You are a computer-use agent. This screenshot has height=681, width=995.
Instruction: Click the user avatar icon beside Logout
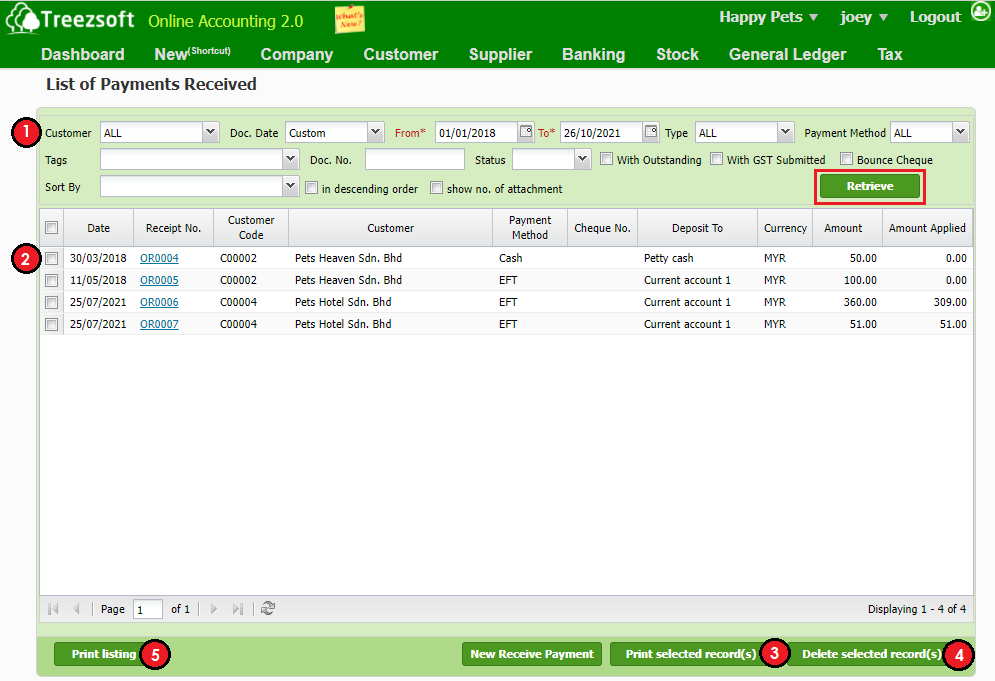(x=979, y=14)
